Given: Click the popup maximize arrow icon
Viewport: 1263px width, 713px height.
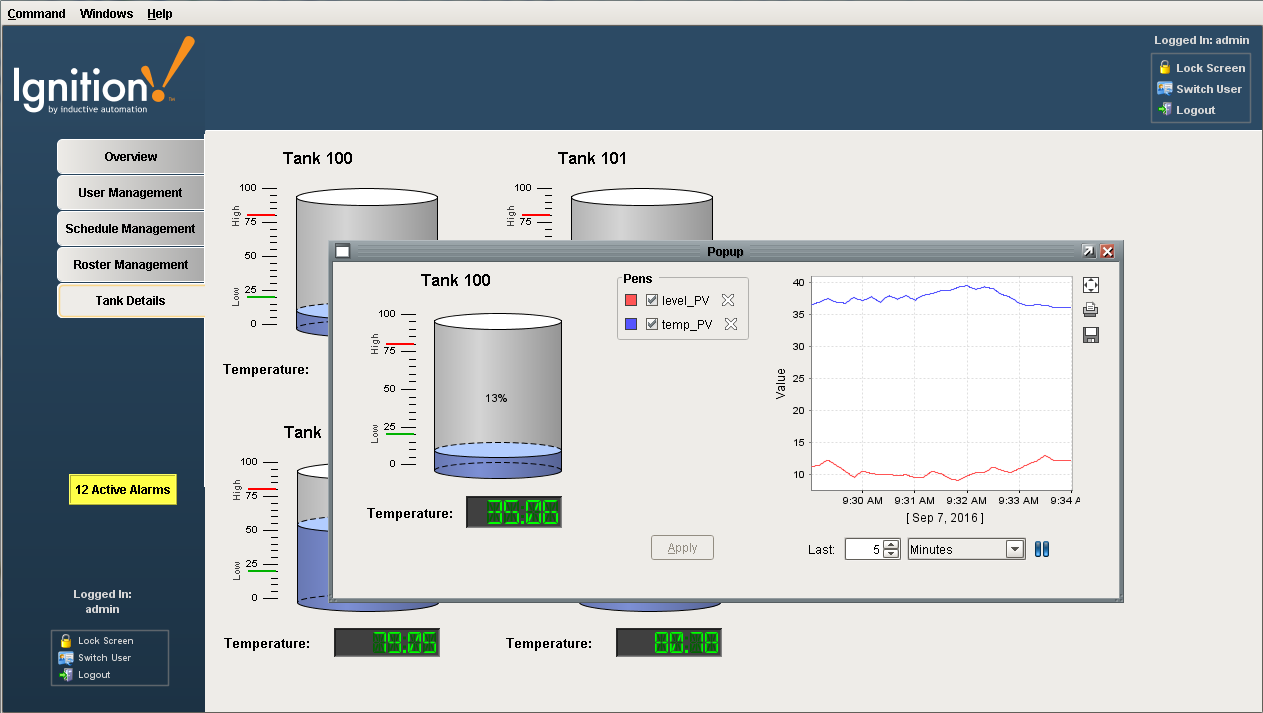Looking at the screenshot, I should point(1088,252).
